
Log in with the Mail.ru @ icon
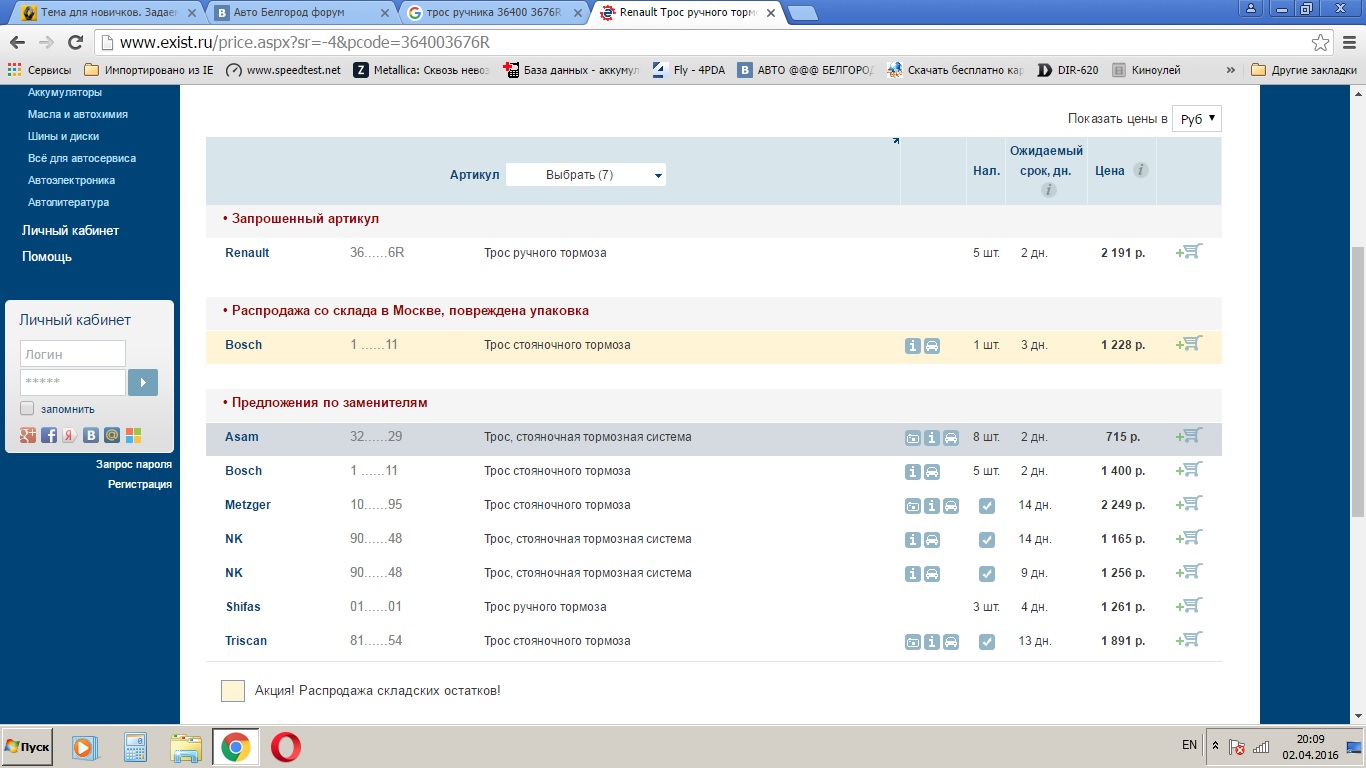click(112, 435)
